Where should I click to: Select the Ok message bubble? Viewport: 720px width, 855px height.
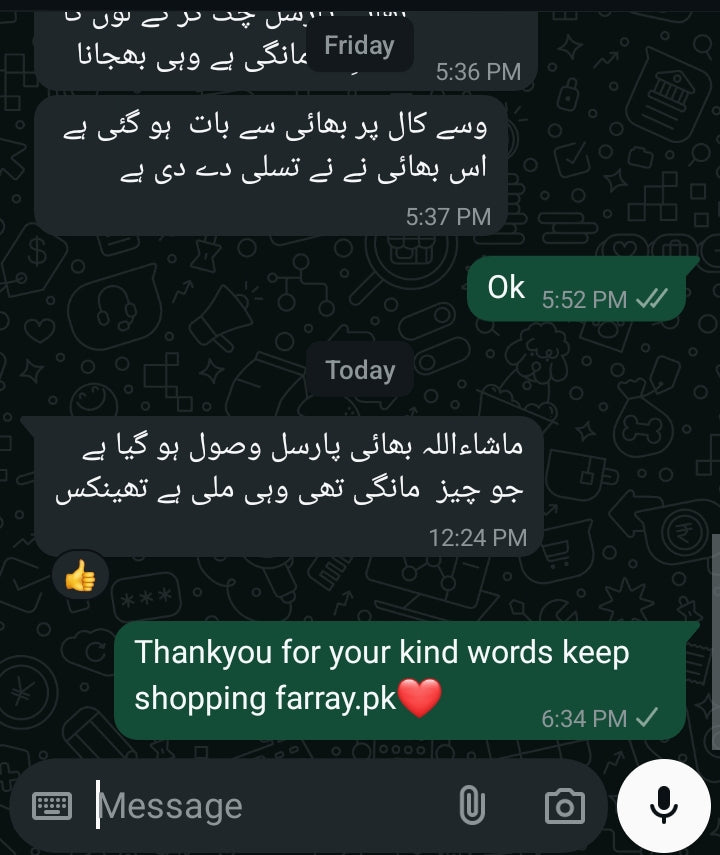(579, 288)
